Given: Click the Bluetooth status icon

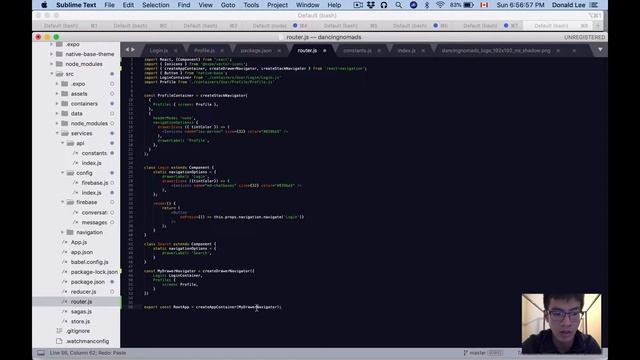Looking at the screenshot, I should (x=427, y=5).
